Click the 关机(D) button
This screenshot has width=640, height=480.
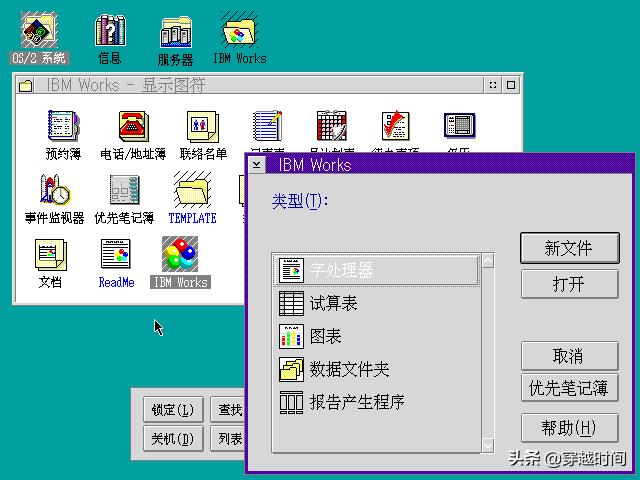point(173,439)
